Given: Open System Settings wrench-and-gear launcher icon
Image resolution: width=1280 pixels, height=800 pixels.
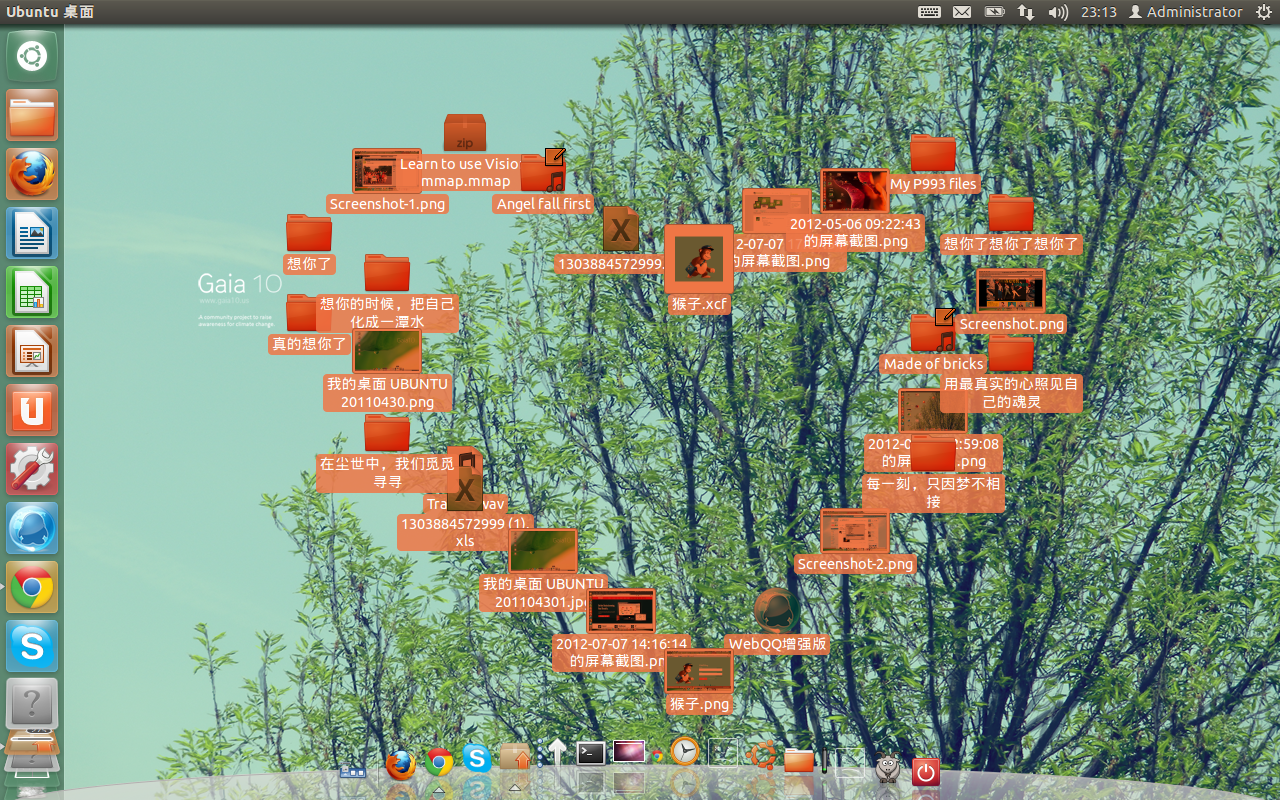Looking at the screenshot, I should [x=32, y=469].
